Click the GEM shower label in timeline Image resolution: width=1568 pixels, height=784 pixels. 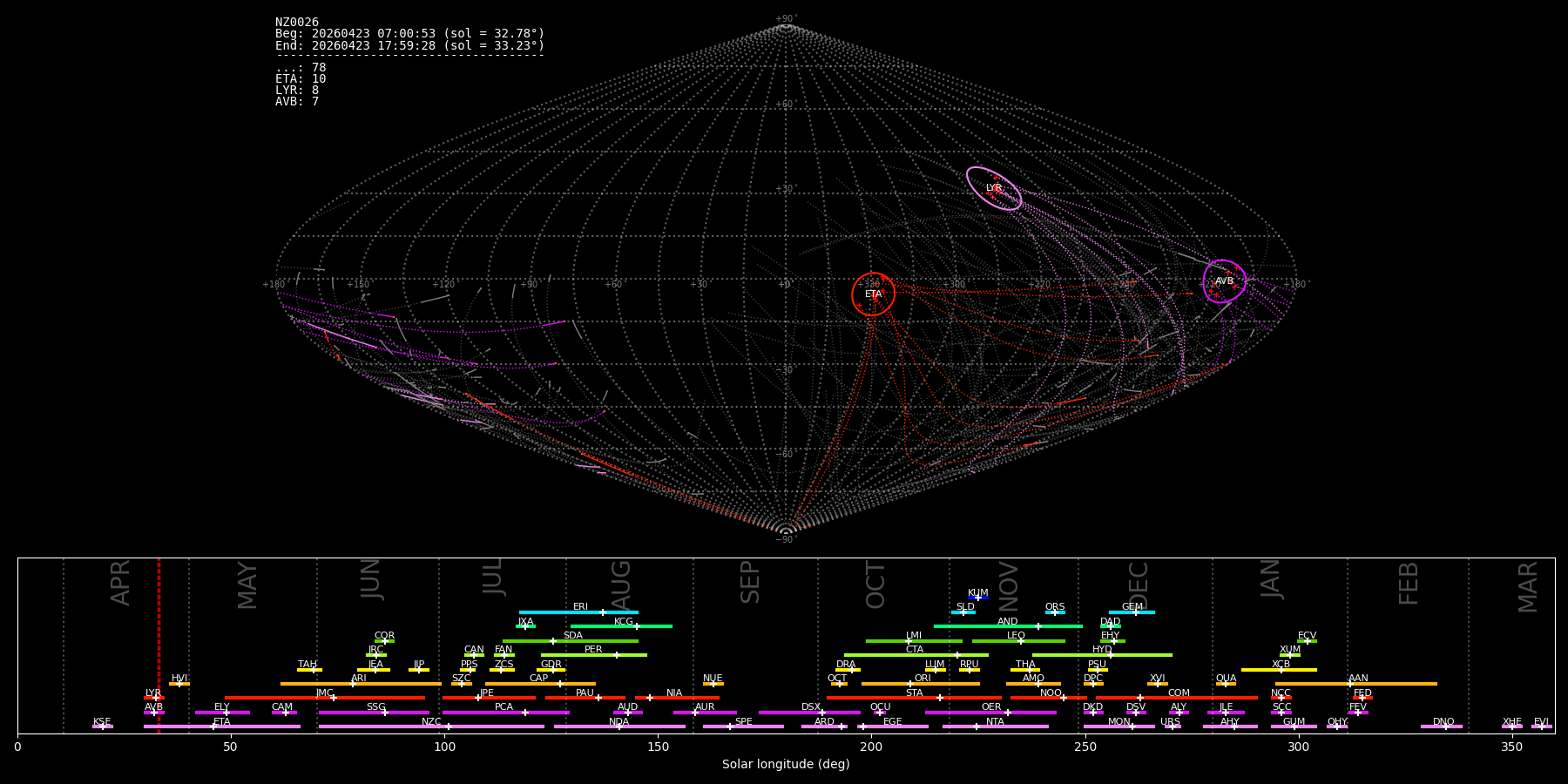1132,607
